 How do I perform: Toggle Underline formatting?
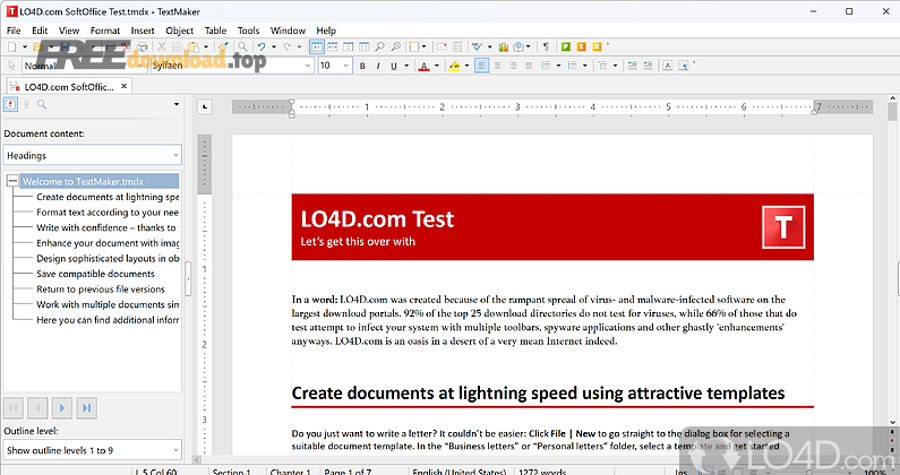point(394,66)
